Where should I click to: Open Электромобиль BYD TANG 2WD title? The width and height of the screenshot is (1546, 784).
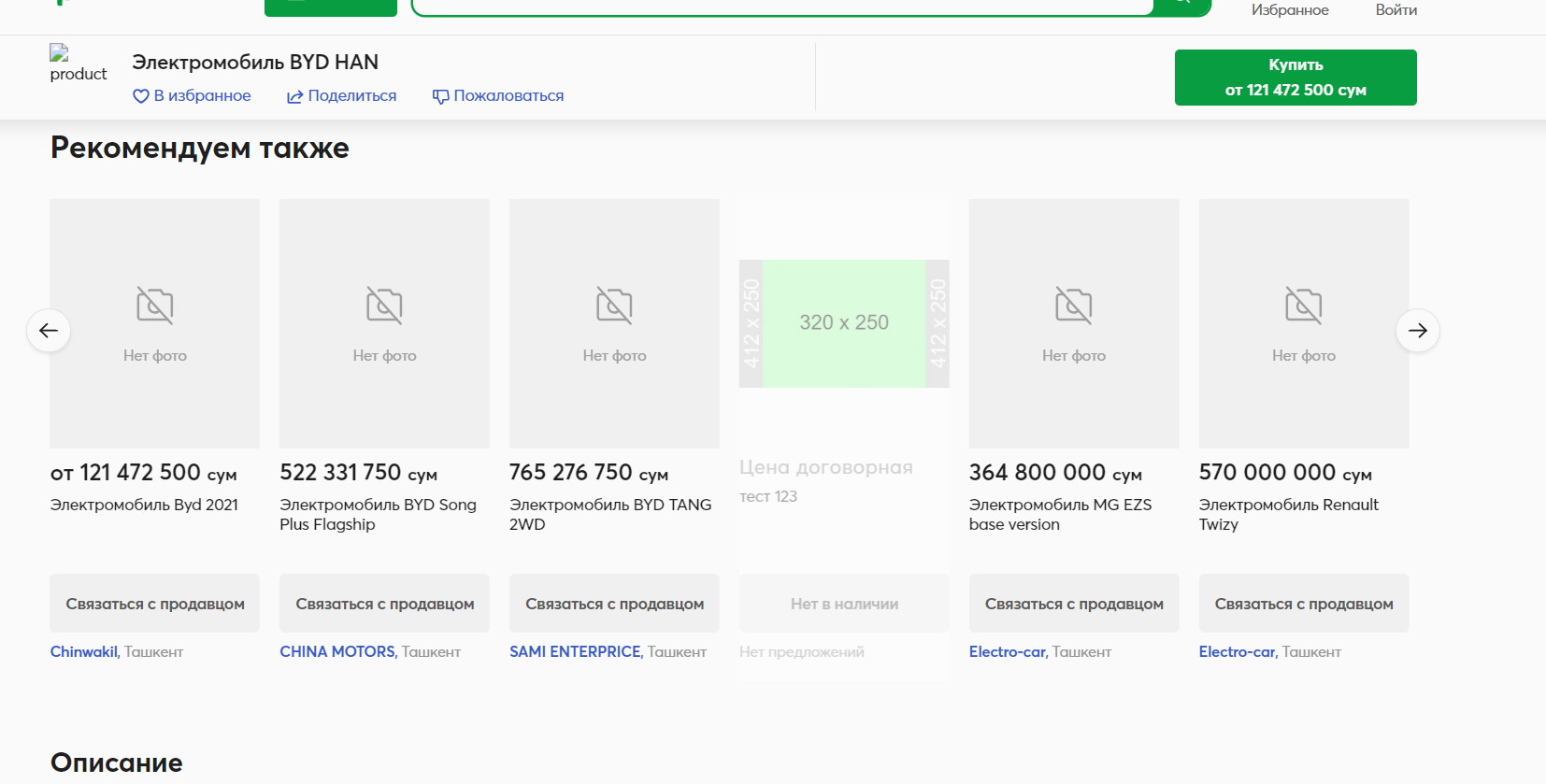610,515
